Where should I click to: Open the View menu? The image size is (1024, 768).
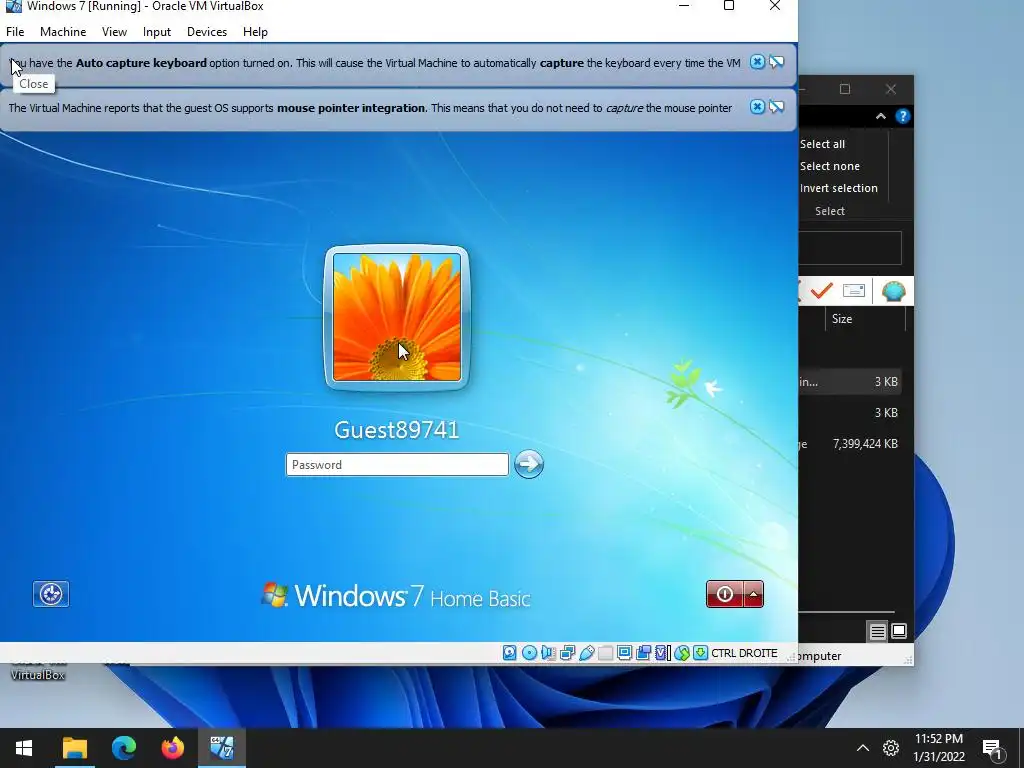[114, 32]
